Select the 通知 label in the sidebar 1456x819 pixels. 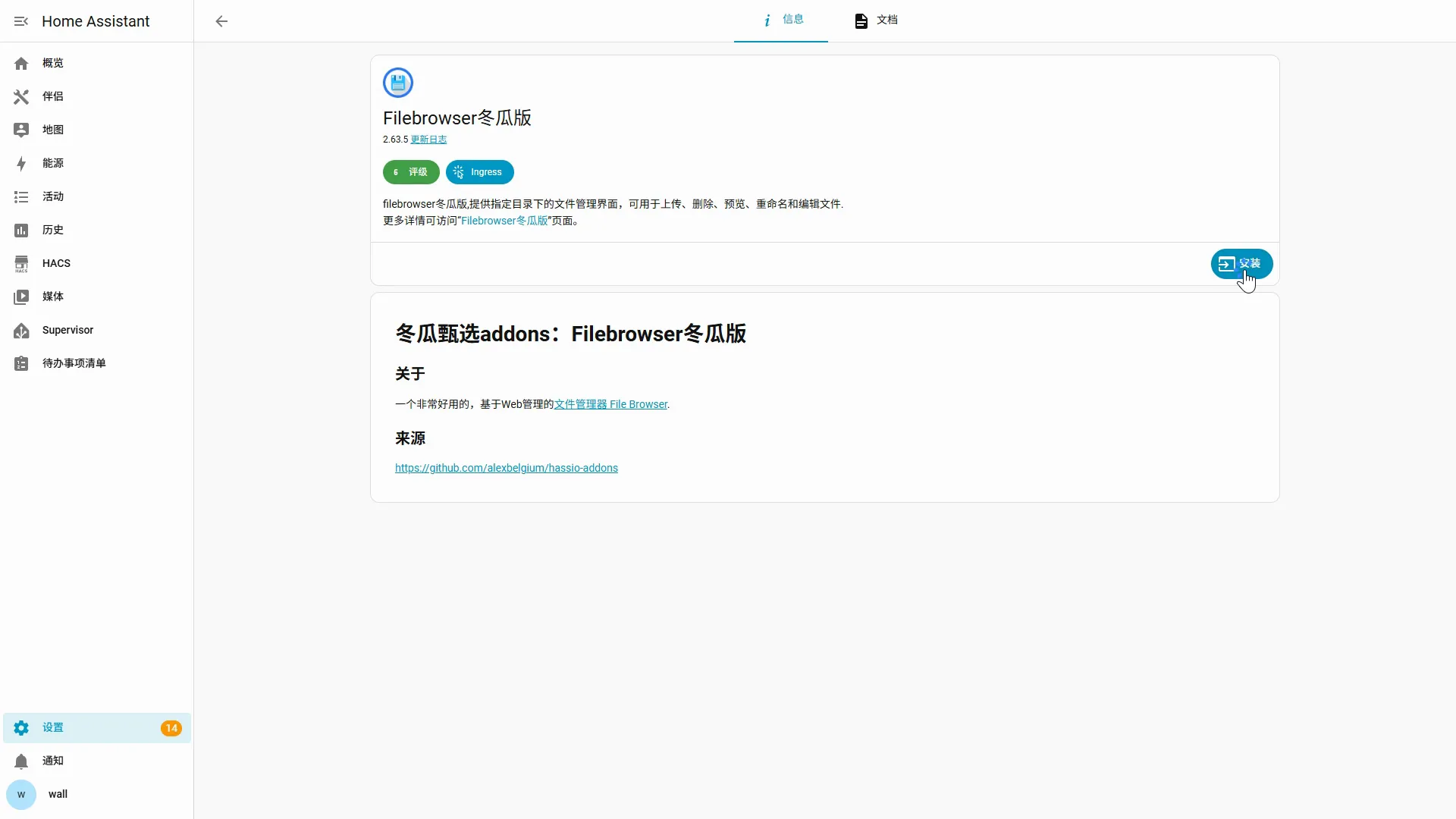[53, 761]
